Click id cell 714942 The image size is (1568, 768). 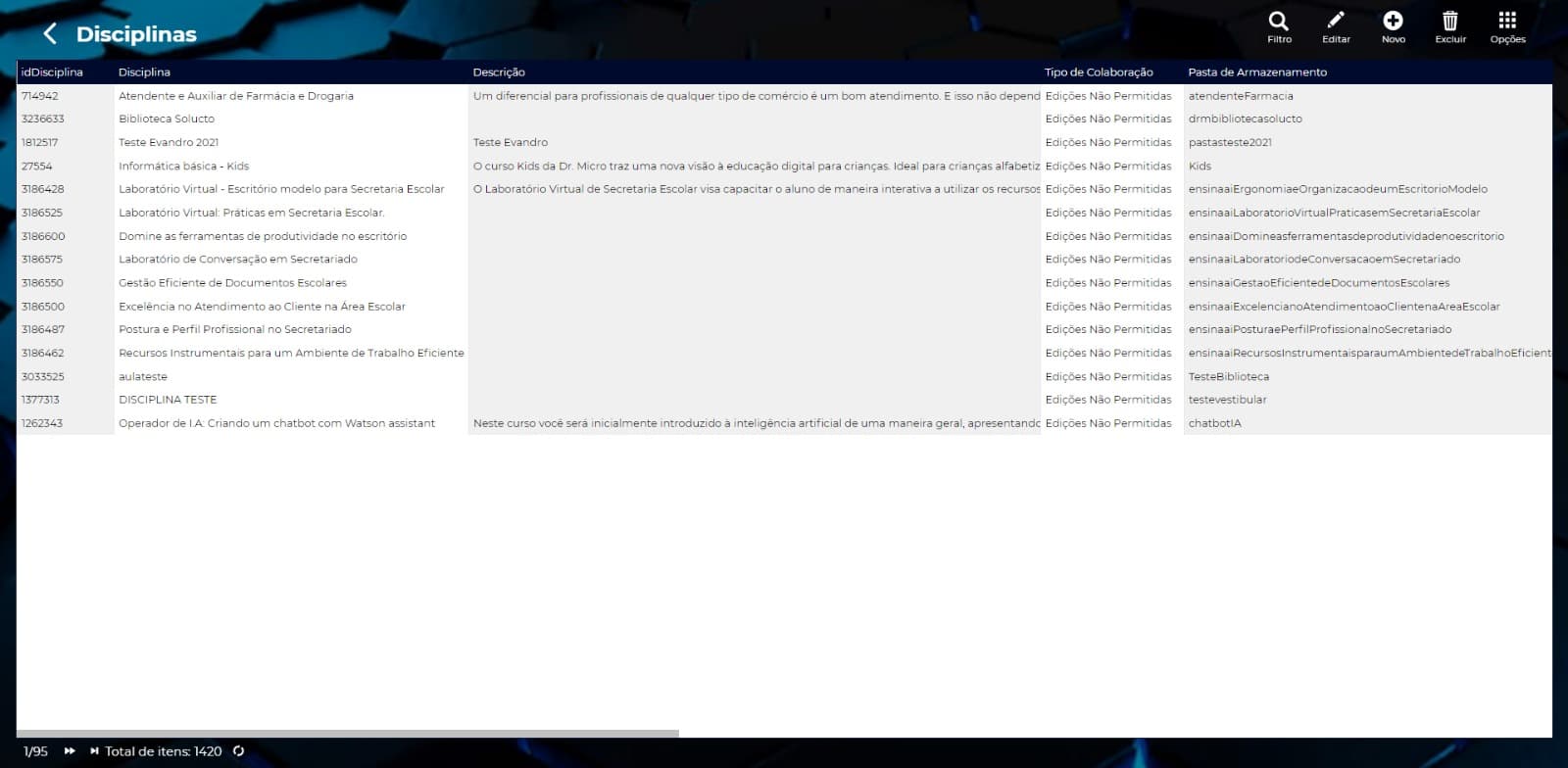(40, 96)
